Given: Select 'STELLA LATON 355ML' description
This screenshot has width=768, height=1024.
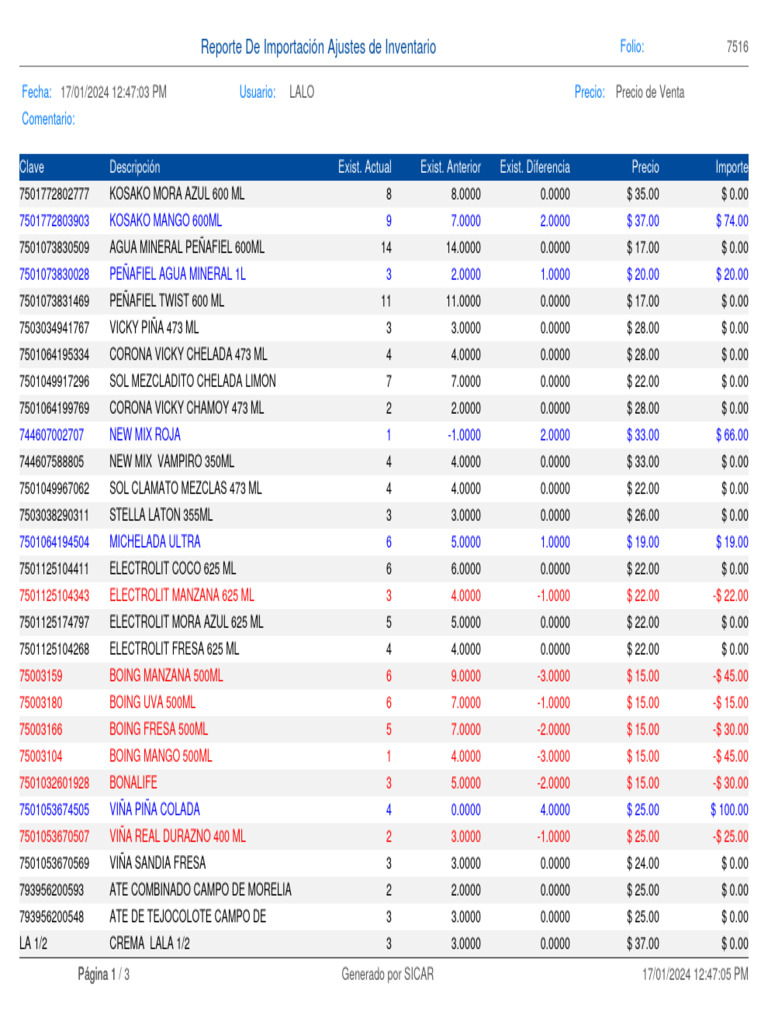Looking at the screenshot, I should [x=161, y=515].
